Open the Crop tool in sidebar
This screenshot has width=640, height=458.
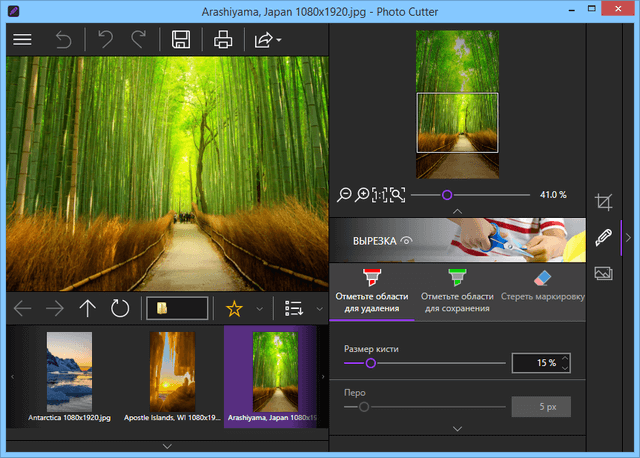pyautogui.click(x=604, y=202)
